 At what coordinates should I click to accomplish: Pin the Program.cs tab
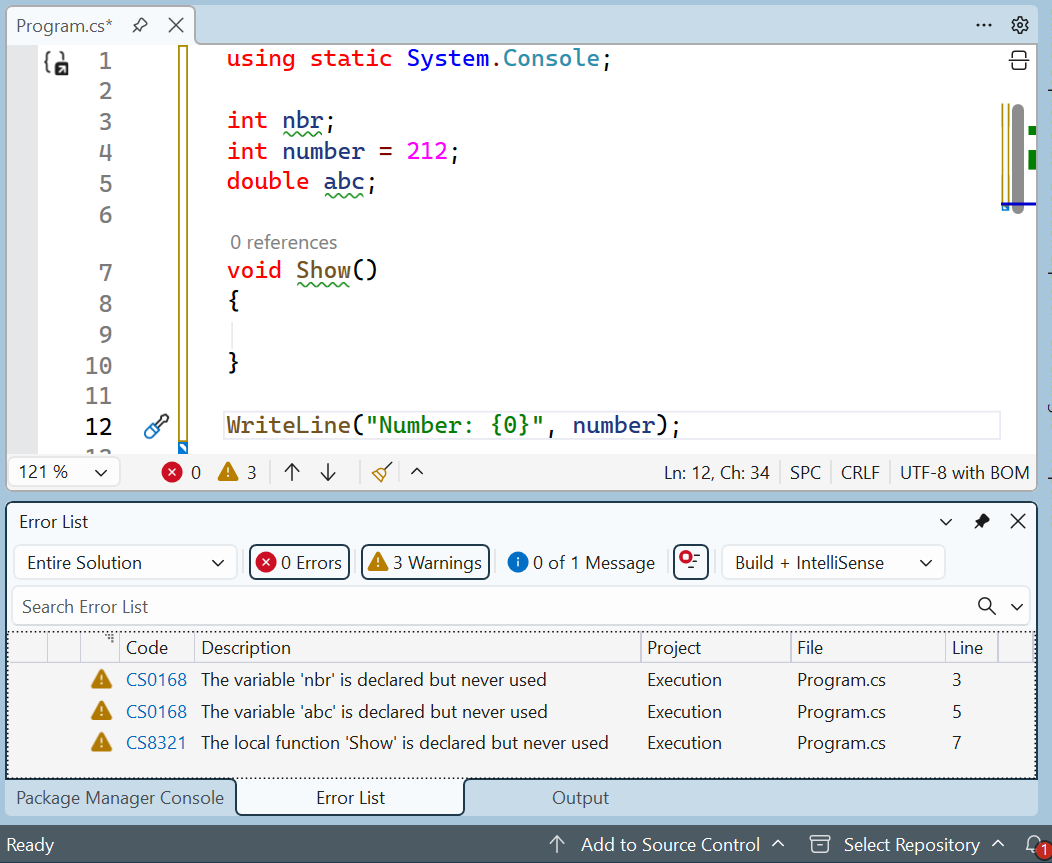[x=140, y=26]
